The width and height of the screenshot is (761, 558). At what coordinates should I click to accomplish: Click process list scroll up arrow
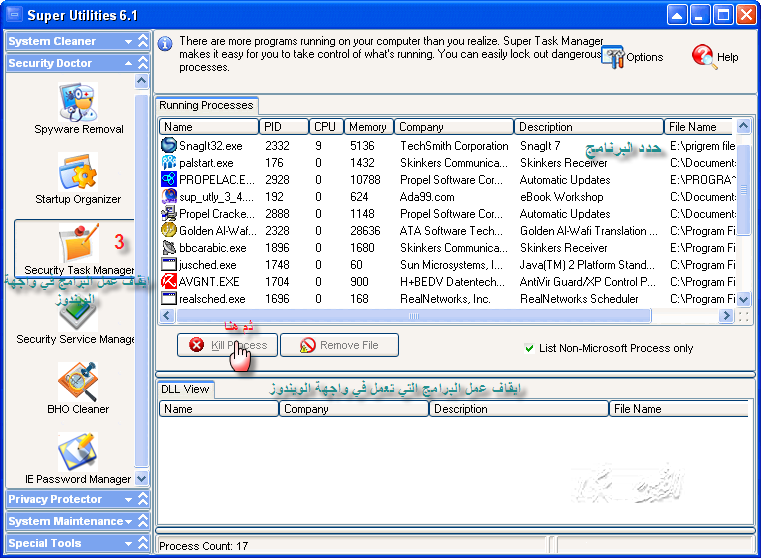pyautogui.click(x=743, y=126)
